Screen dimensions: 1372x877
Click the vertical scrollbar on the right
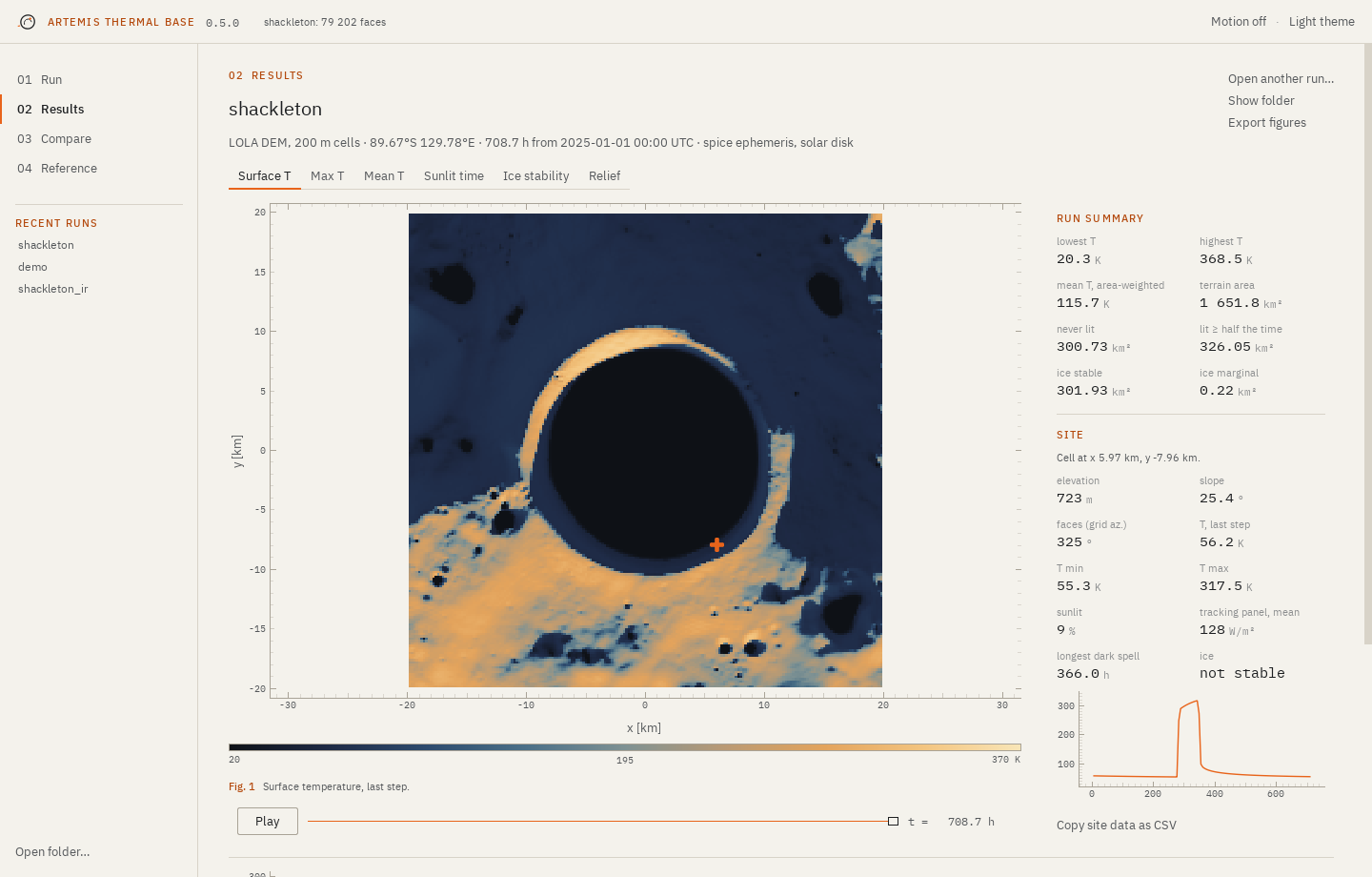(1368, 343)
